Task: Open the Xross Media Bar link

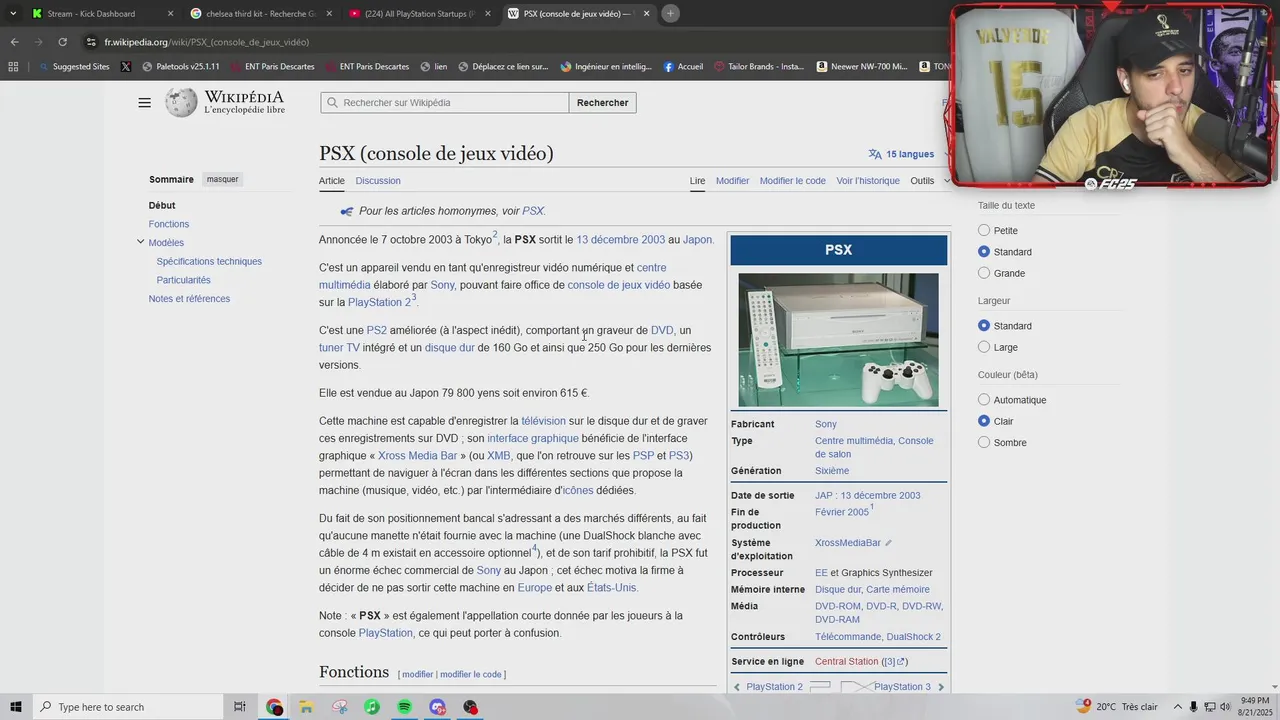Action: (417, 456)
